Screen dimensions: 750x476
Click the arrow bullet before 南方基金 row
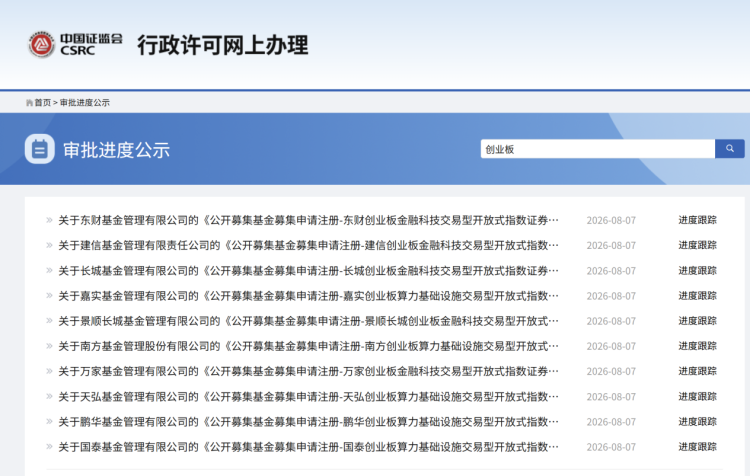coord(49,346)
